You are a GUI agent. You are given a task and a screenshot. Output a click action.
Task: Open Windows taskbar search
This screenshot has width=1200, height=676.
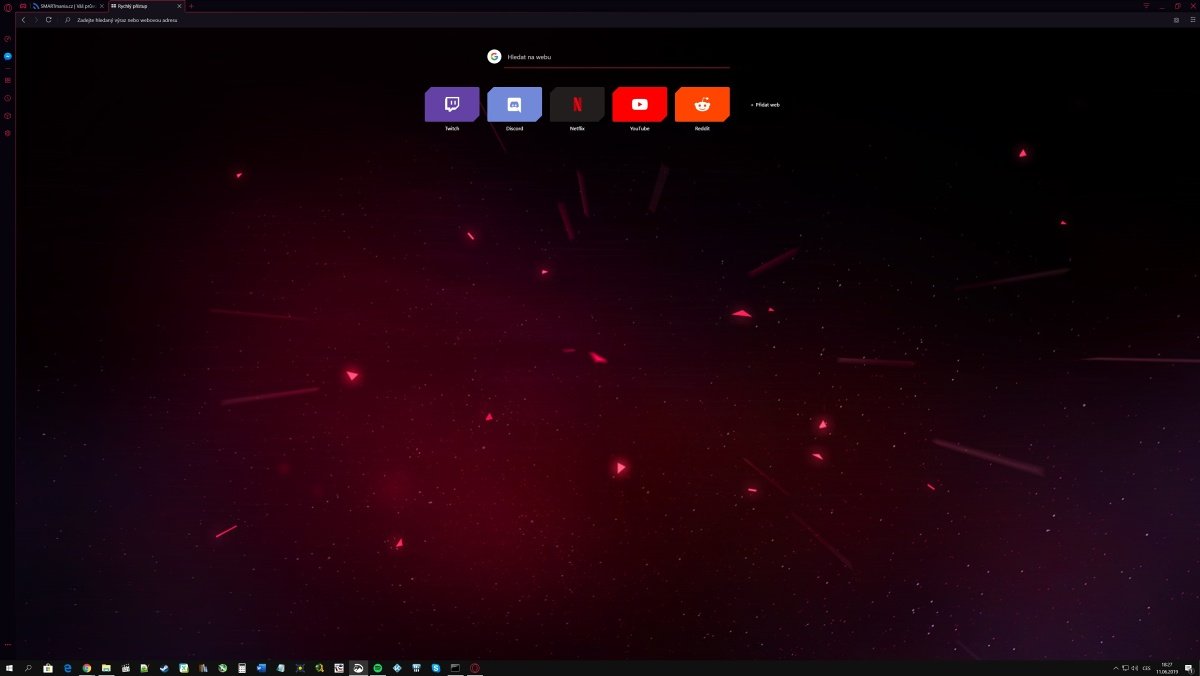coord(28,667)
